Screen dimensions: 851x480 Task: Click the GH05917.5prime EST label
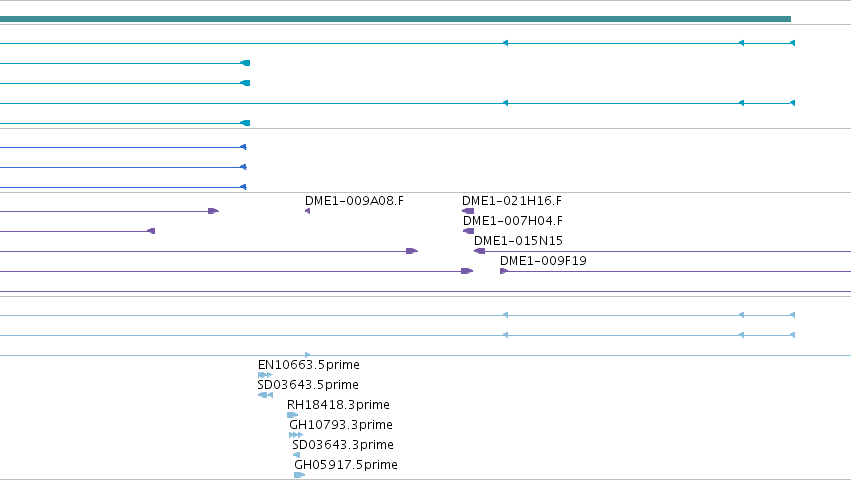coord(346,465)
